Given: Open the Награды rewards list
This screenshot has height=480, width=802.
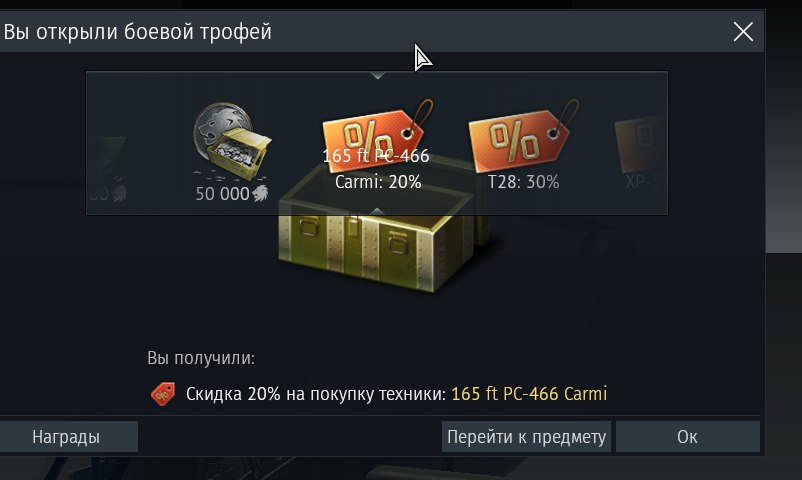Looking at the screenshot, I should point(66,437).
